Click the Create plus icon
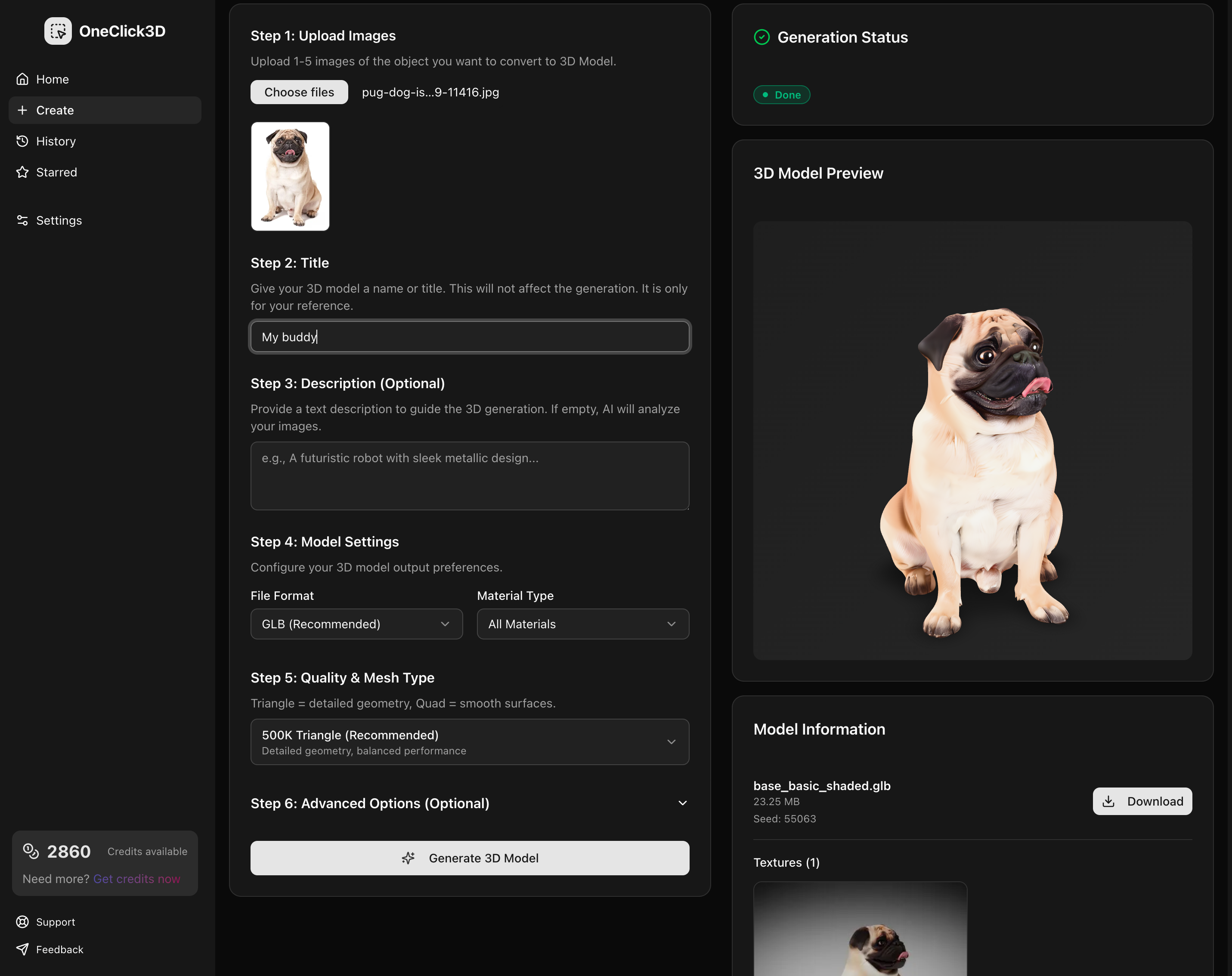The width and height of the screenshot is (1232, 976). click(22, 110)
